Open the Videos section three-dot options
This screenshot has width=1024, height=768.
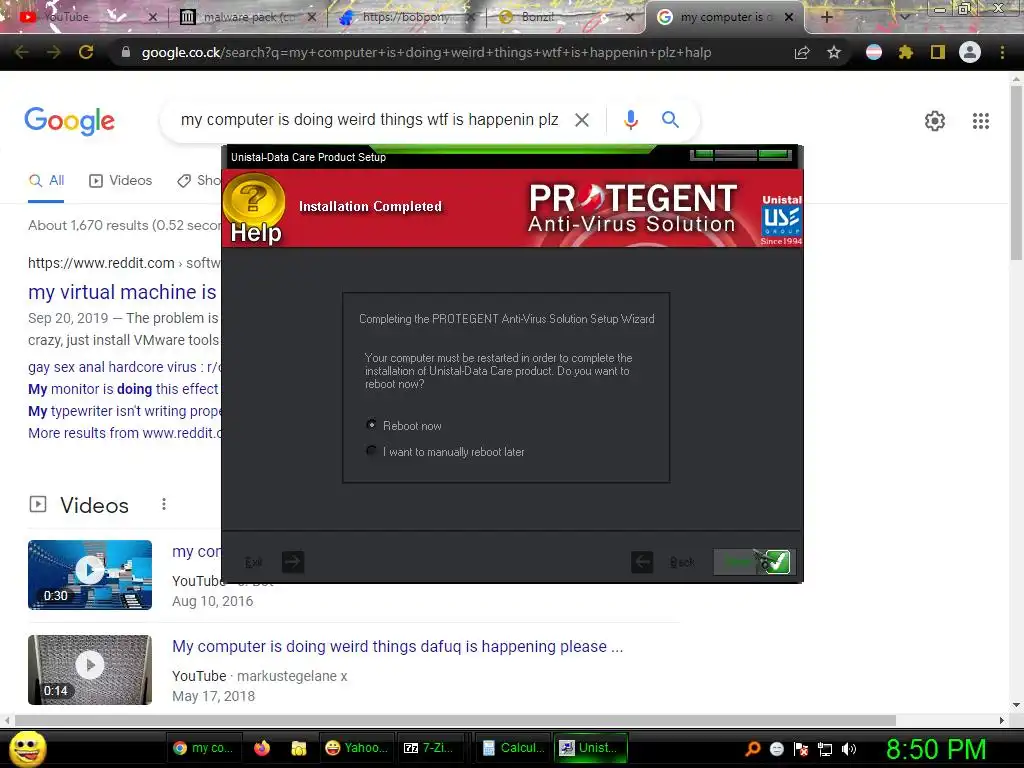164,504
